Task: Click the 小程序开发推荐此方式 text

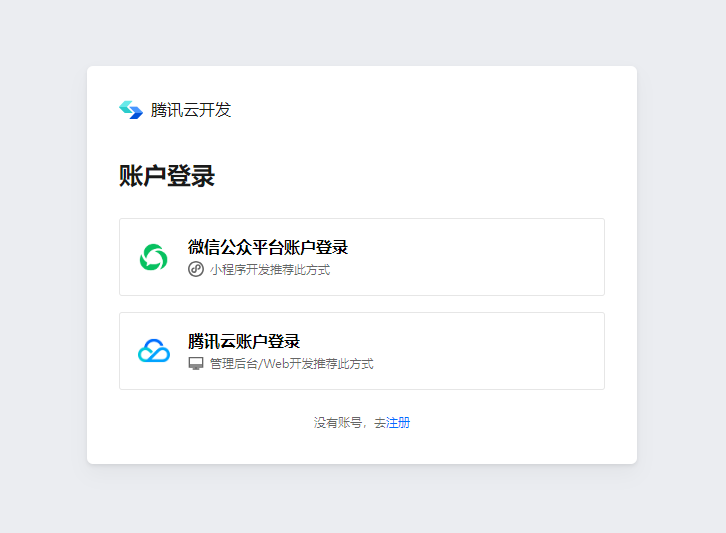Action: click(270, 270)
